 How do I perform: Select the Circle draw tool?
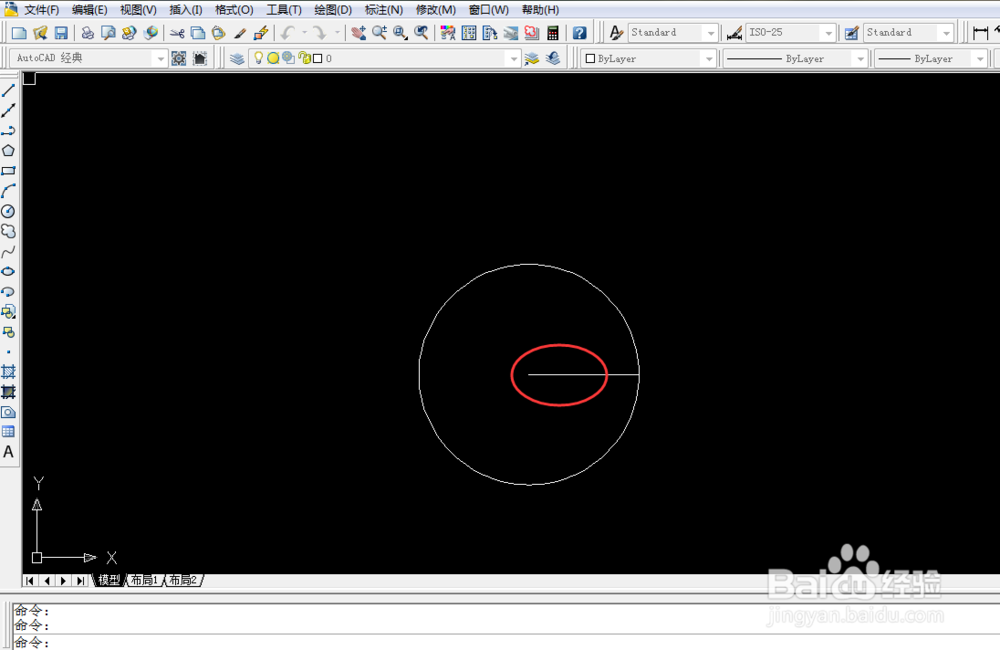[8, 211]
